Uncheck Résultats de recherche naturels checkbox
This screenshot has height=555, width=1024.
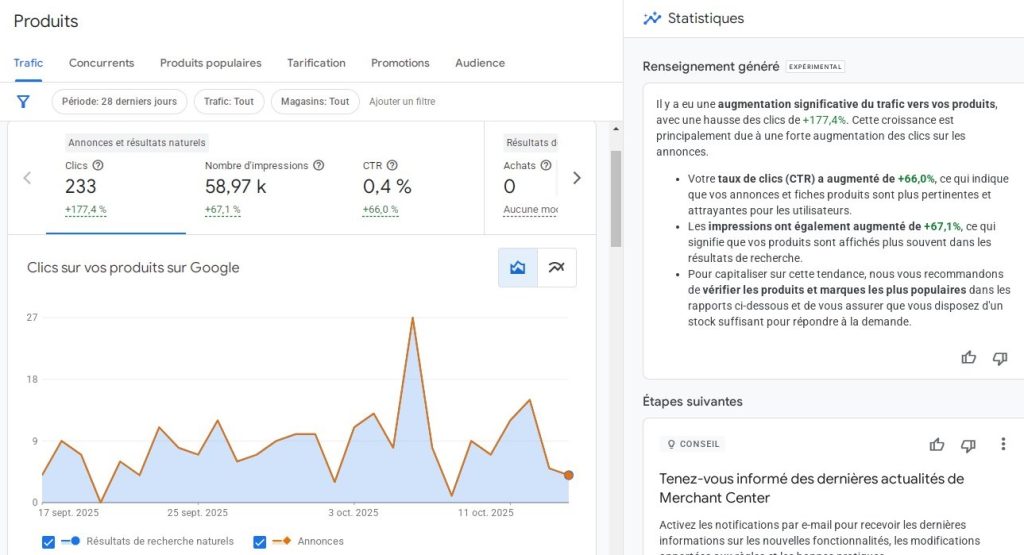pos(48,542)
